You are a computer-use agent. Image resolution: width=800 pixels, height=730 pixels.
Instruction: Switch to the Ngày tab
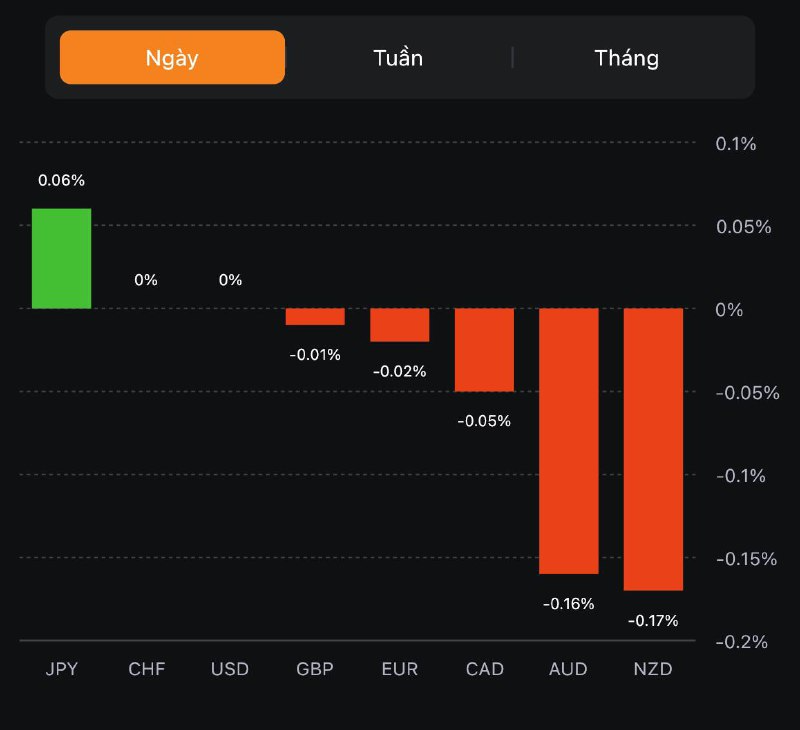pyautogui.click(x=172, y=57)
